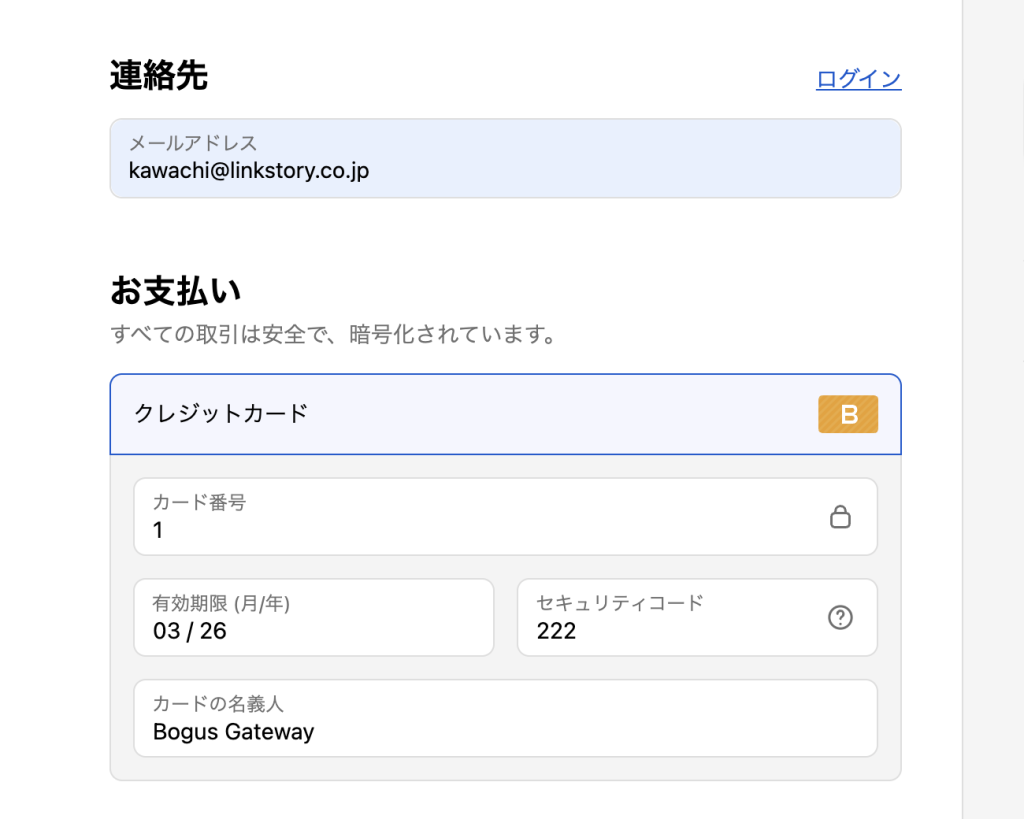Screen dimensions: 1024x819
Task: Select the クレジットカード payment method row
Action: click(x=400, y=414)
